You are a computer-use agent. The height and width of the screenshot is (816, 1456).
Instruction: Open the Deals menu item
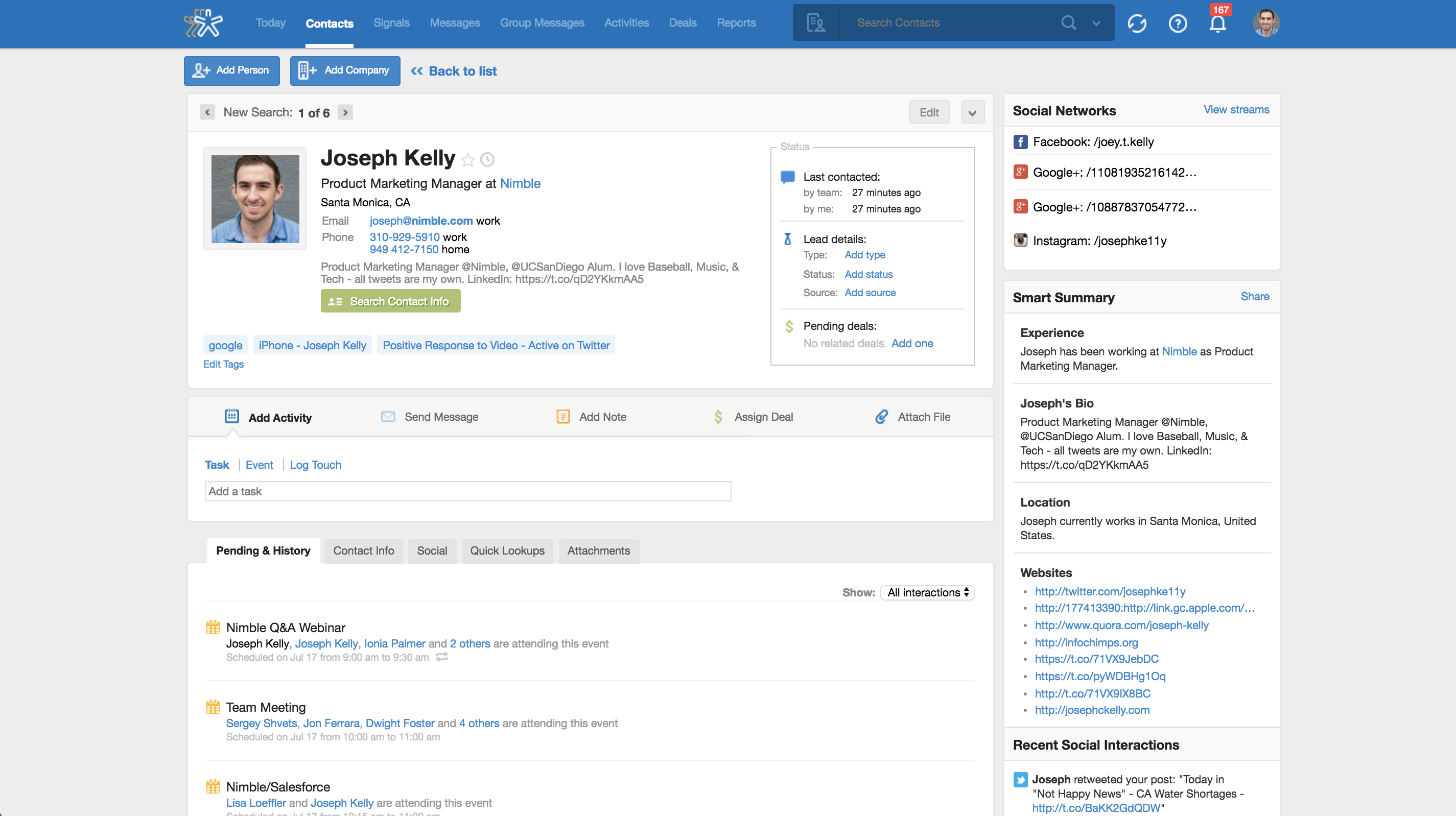click(x=682, y=22)
